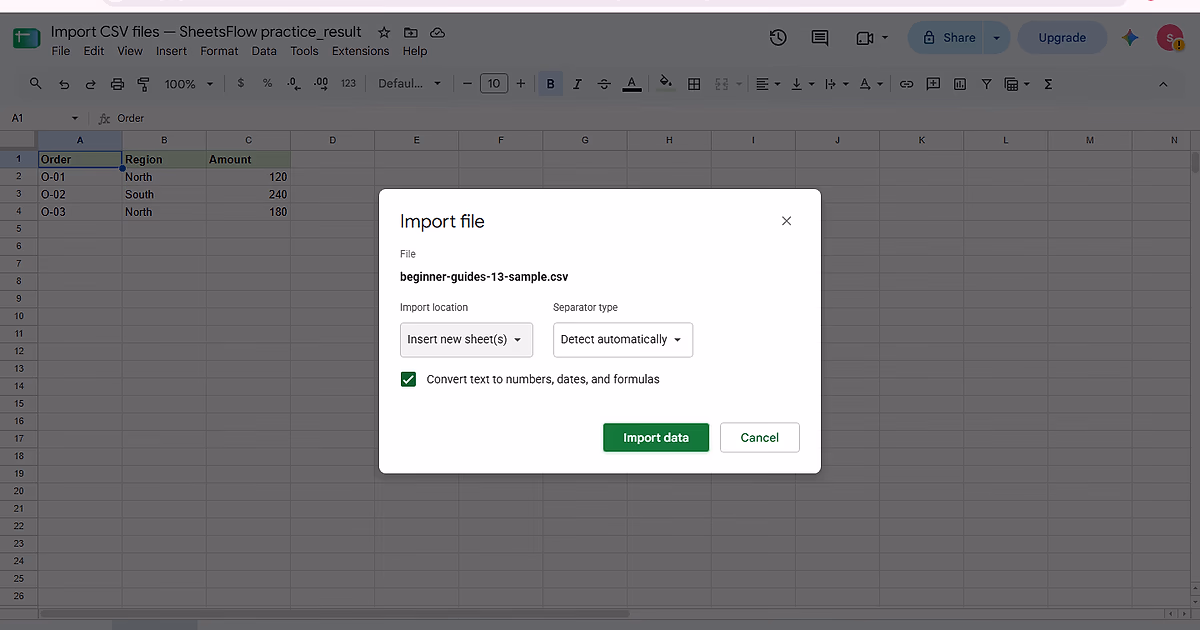Image resolution: width=1200 pixels, height=630 pixels.
Task: Expand the Share options arrow
Action: coord(996,38)
